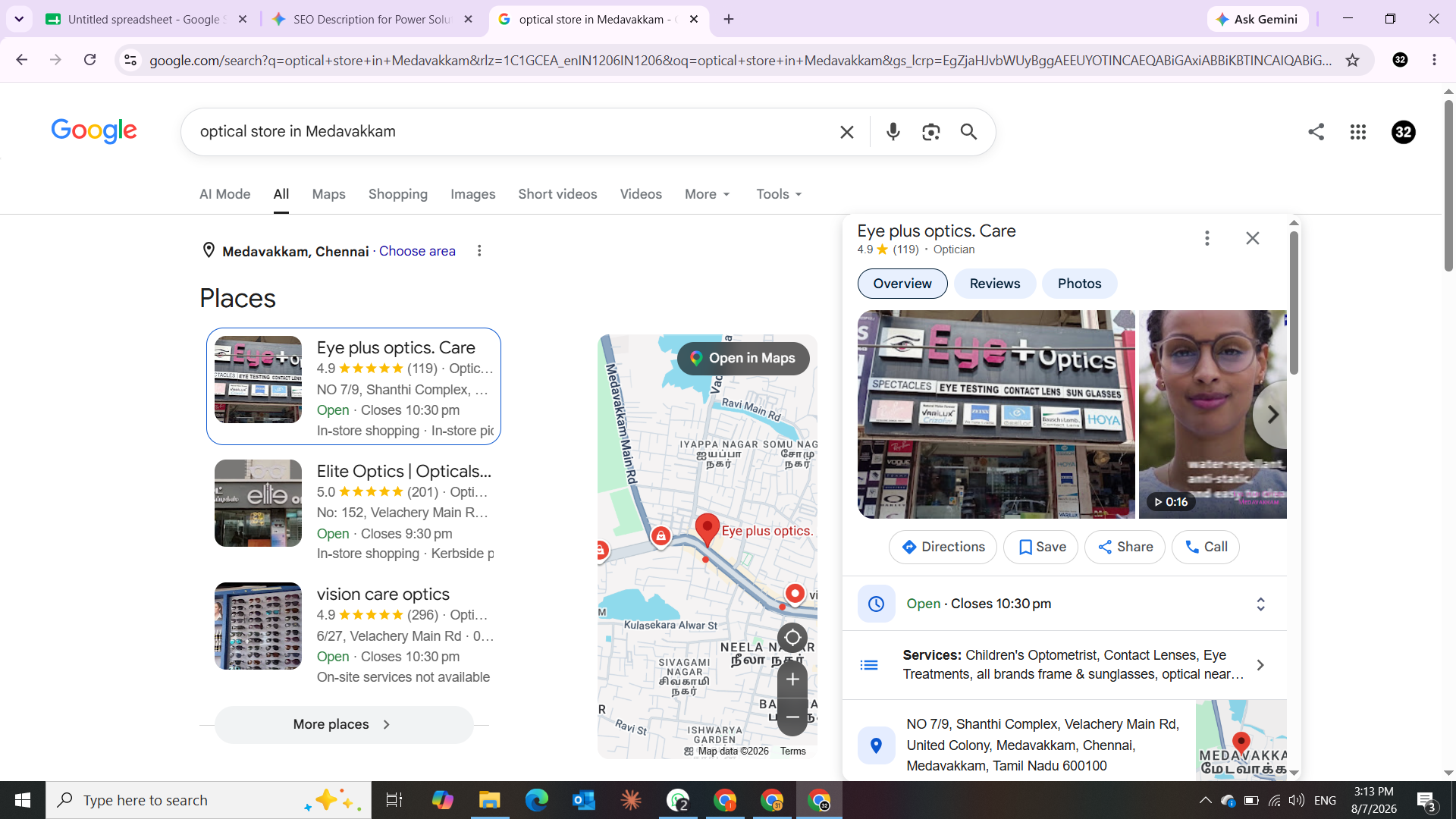Switch to the Maps search tab

(328, 194)
